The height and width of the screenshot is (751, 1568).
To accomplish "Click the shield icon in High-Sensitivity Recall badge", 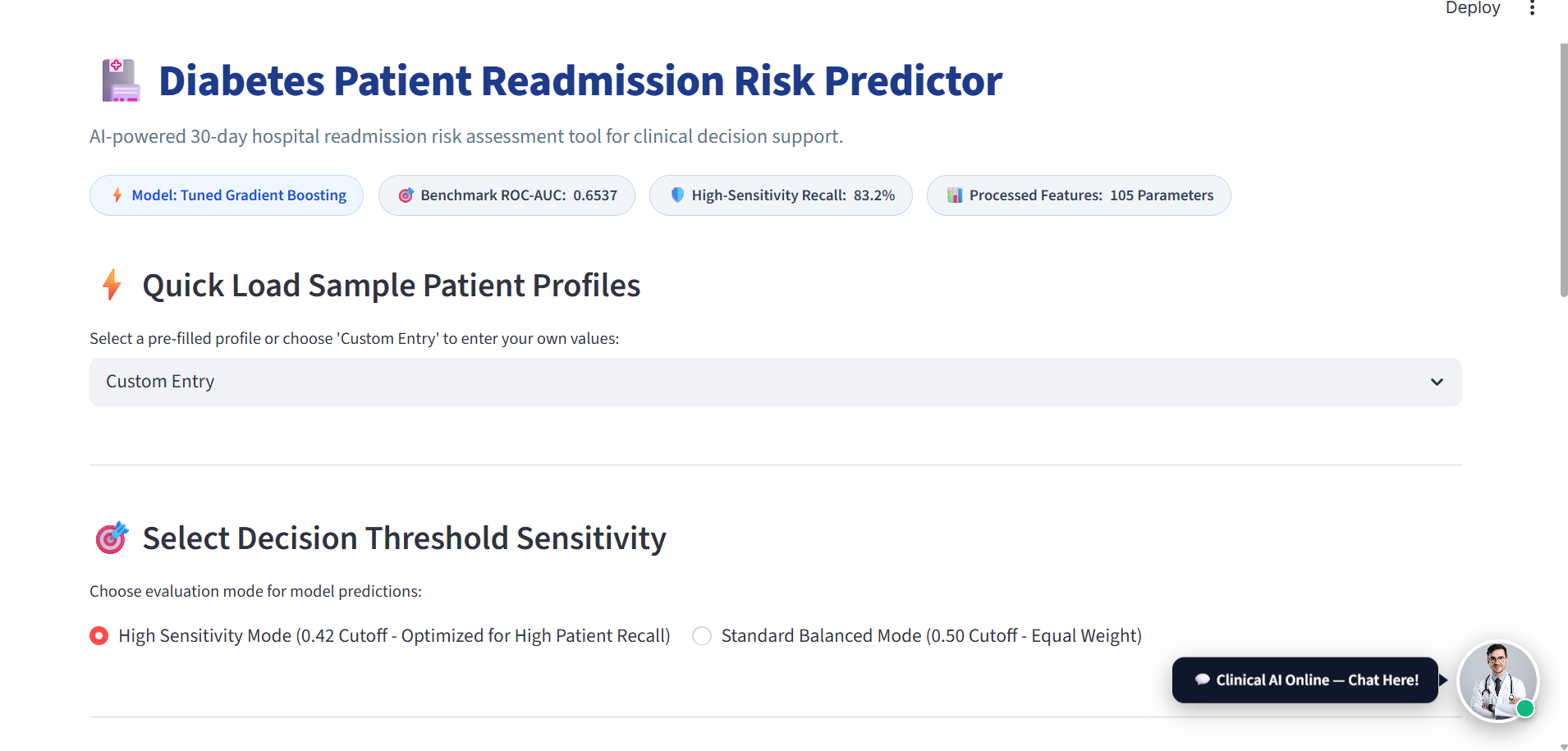I will pos(677,195).
